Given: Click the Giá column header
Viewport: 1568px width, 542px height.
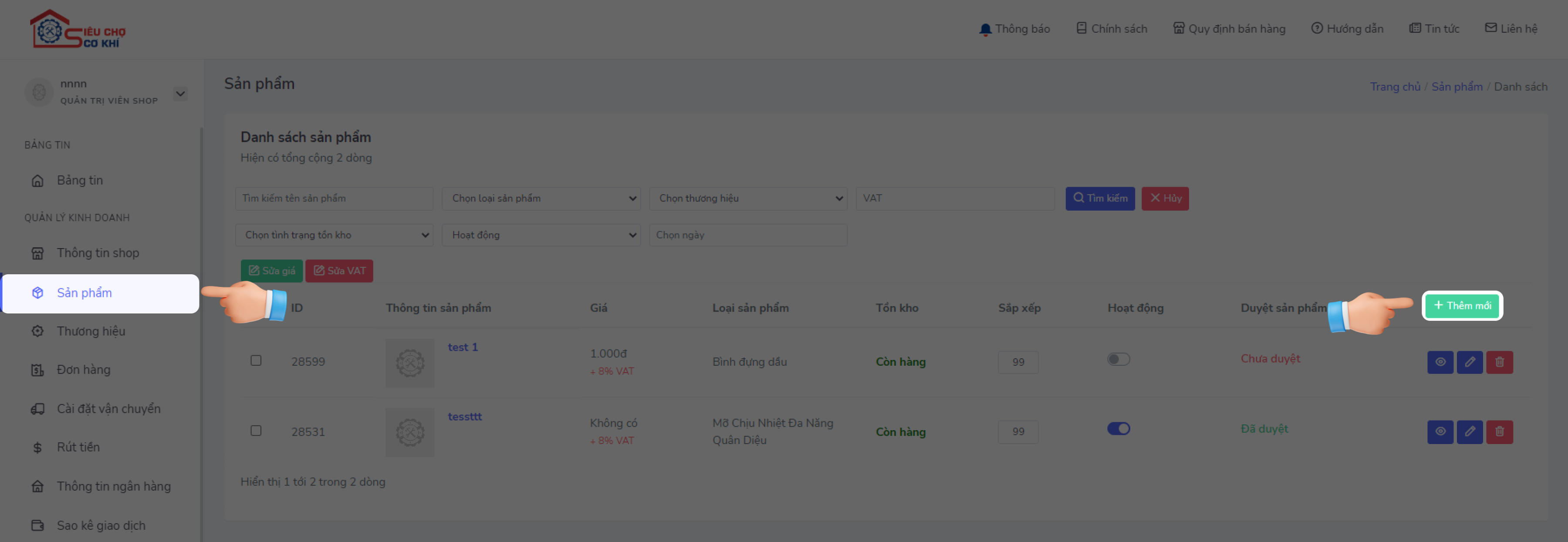Looking at the screenshot, I should pyautogui.click(x=598, y=308).
